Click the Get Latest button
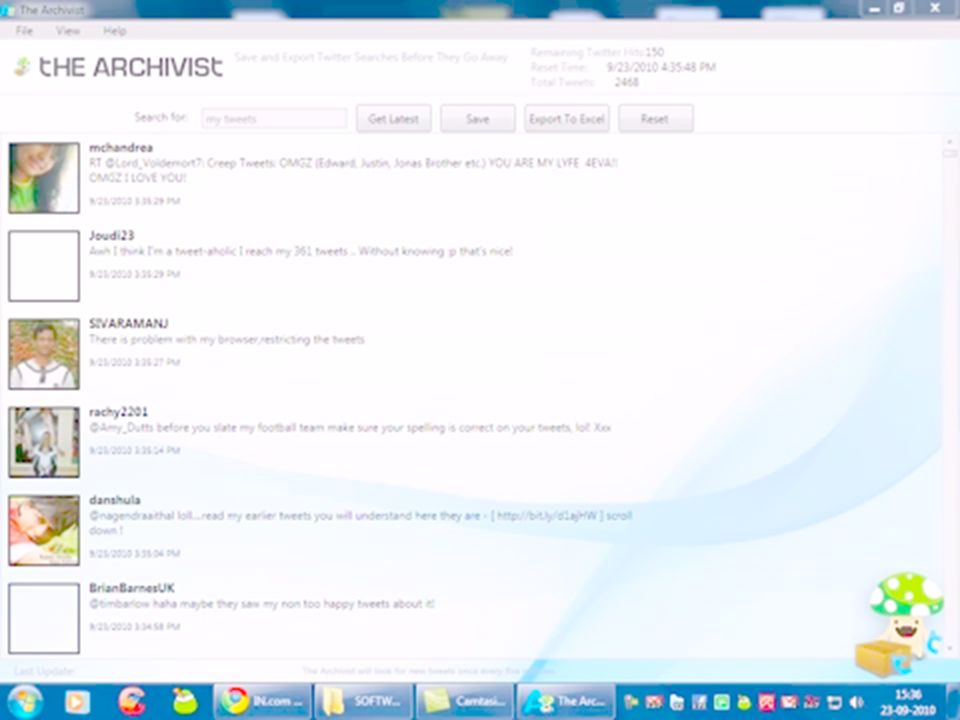This screenshot has width=960, height=720. pyautogui.click(x=394, y=119)
